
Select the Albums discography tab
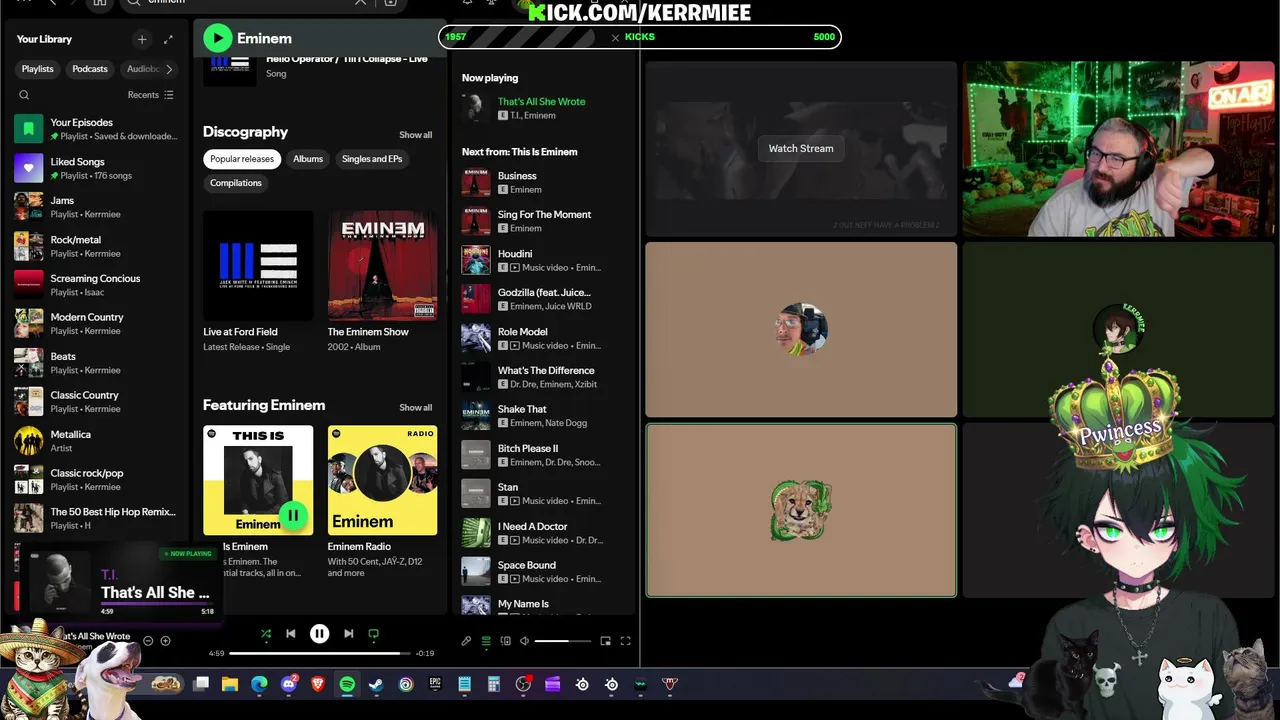click(x=308, y=159)
